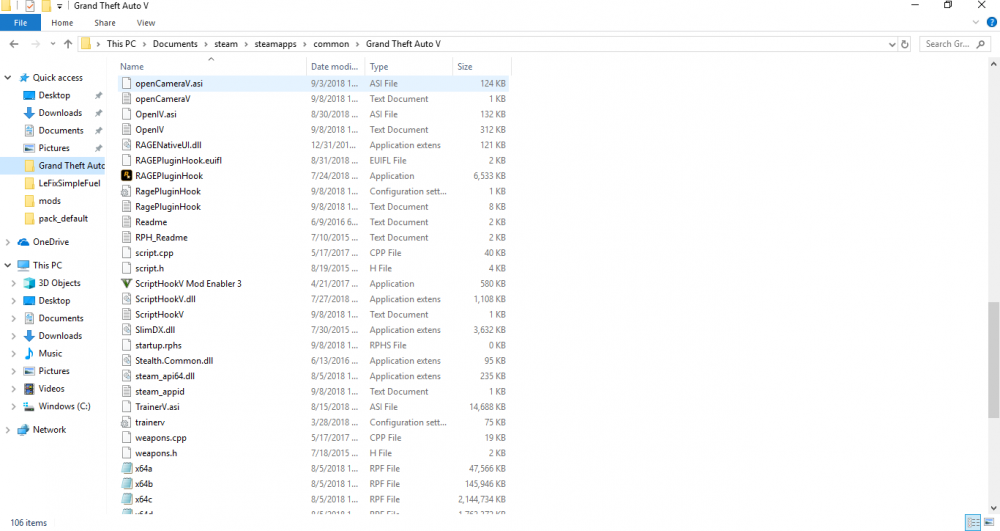Sort by the Date modified column header

pos(335,66)
